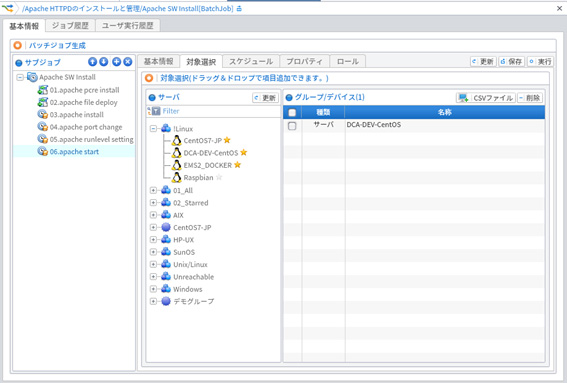The height and width of the screenshot is (383, 567).
Task: Click the 削除 button
Action: click(x=530, y=98)
